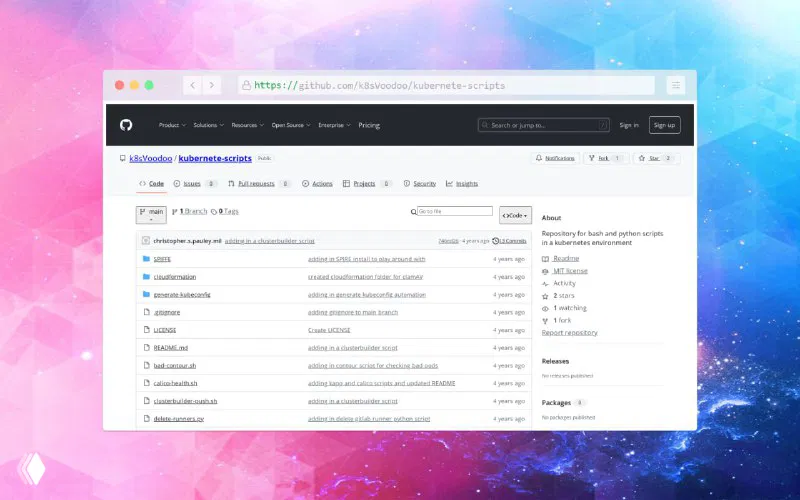Click the commit author avatar icon
Viewport: 800px width, 500px height.
tap(146, 240)
